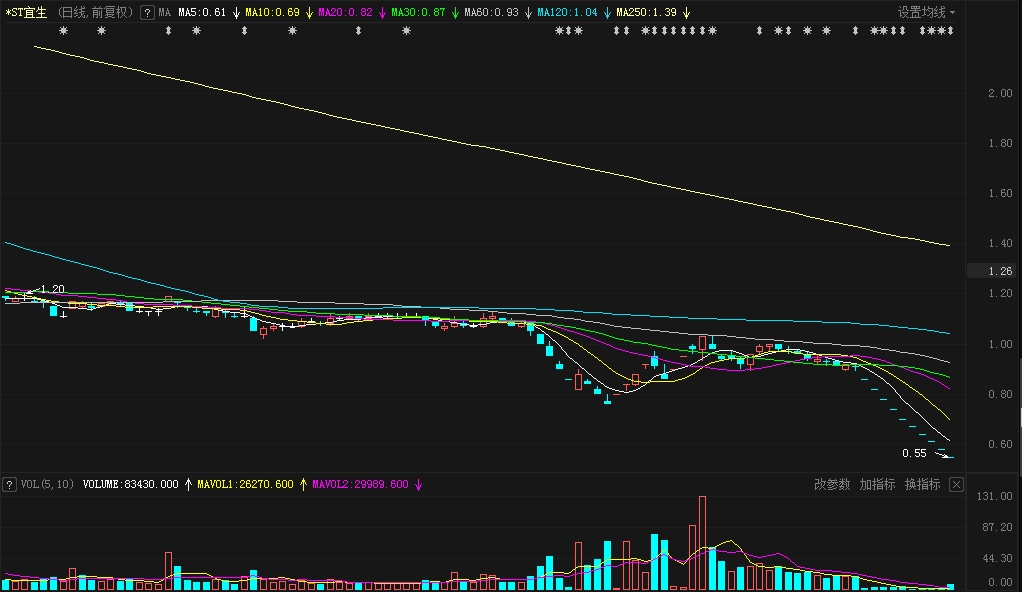Click the rightmost event marker above chart
The width and height of the screenshot is (1022, 592).
tap(950, 31)
